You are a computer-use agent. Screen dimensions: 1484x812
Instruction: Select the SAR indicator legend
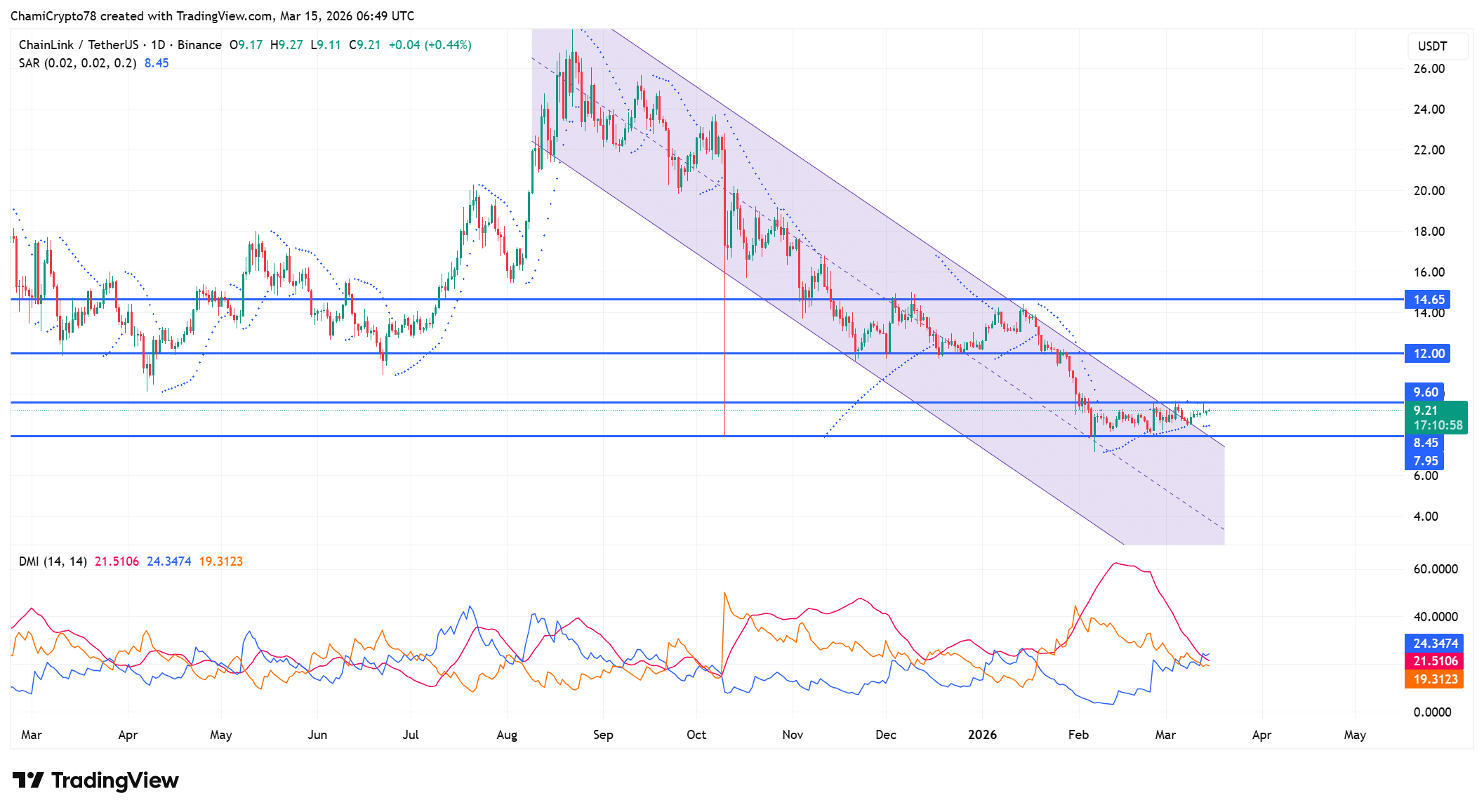click(x=77, y=63)
